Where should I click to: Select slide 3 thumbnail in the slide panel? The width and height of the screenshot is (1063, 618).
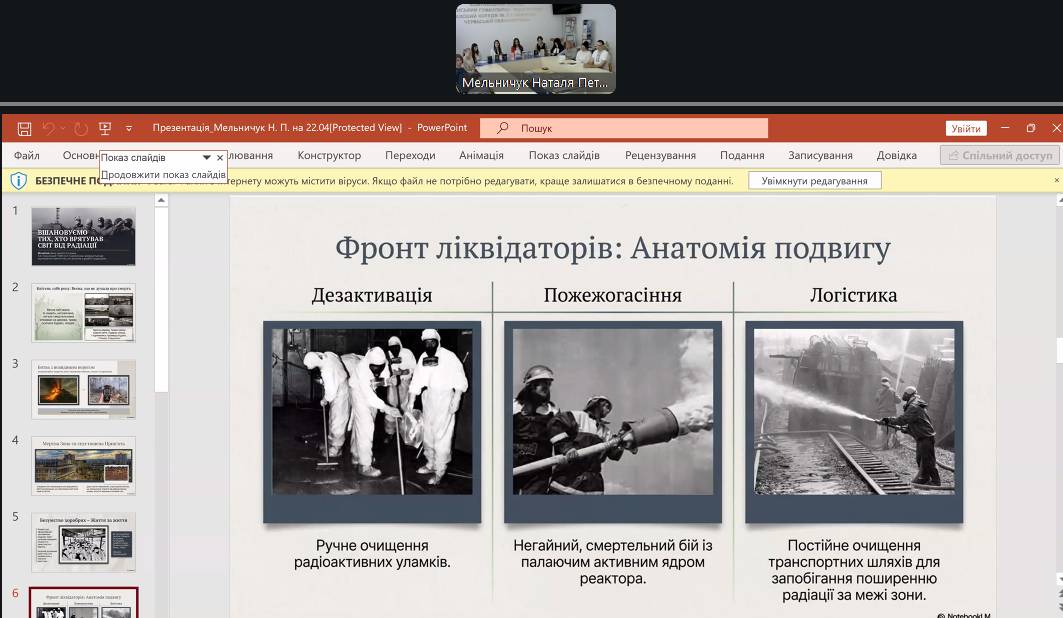point(84,389)
